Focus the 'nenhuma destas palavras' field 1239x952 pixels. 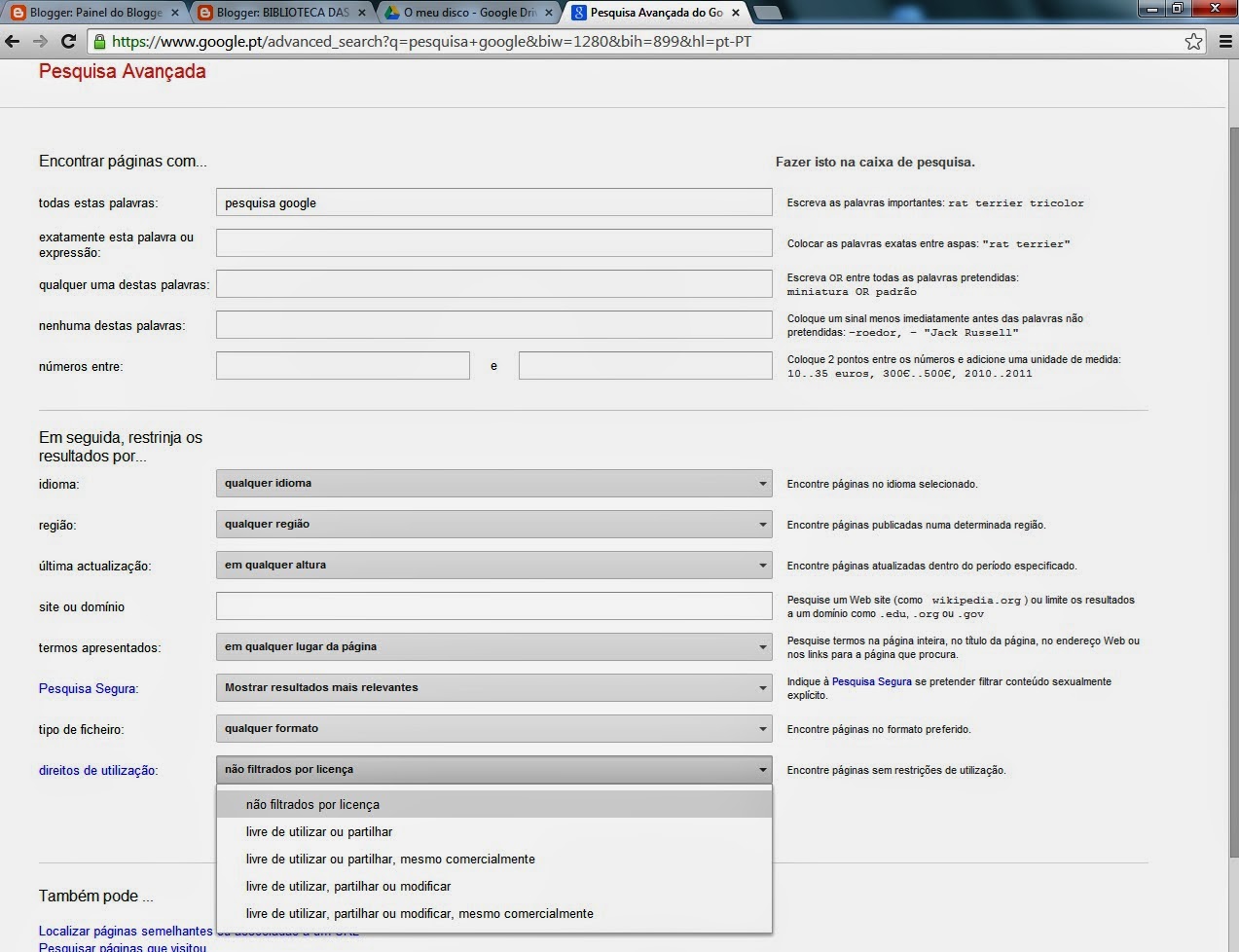pyautogui.click(x=493, y=325)
